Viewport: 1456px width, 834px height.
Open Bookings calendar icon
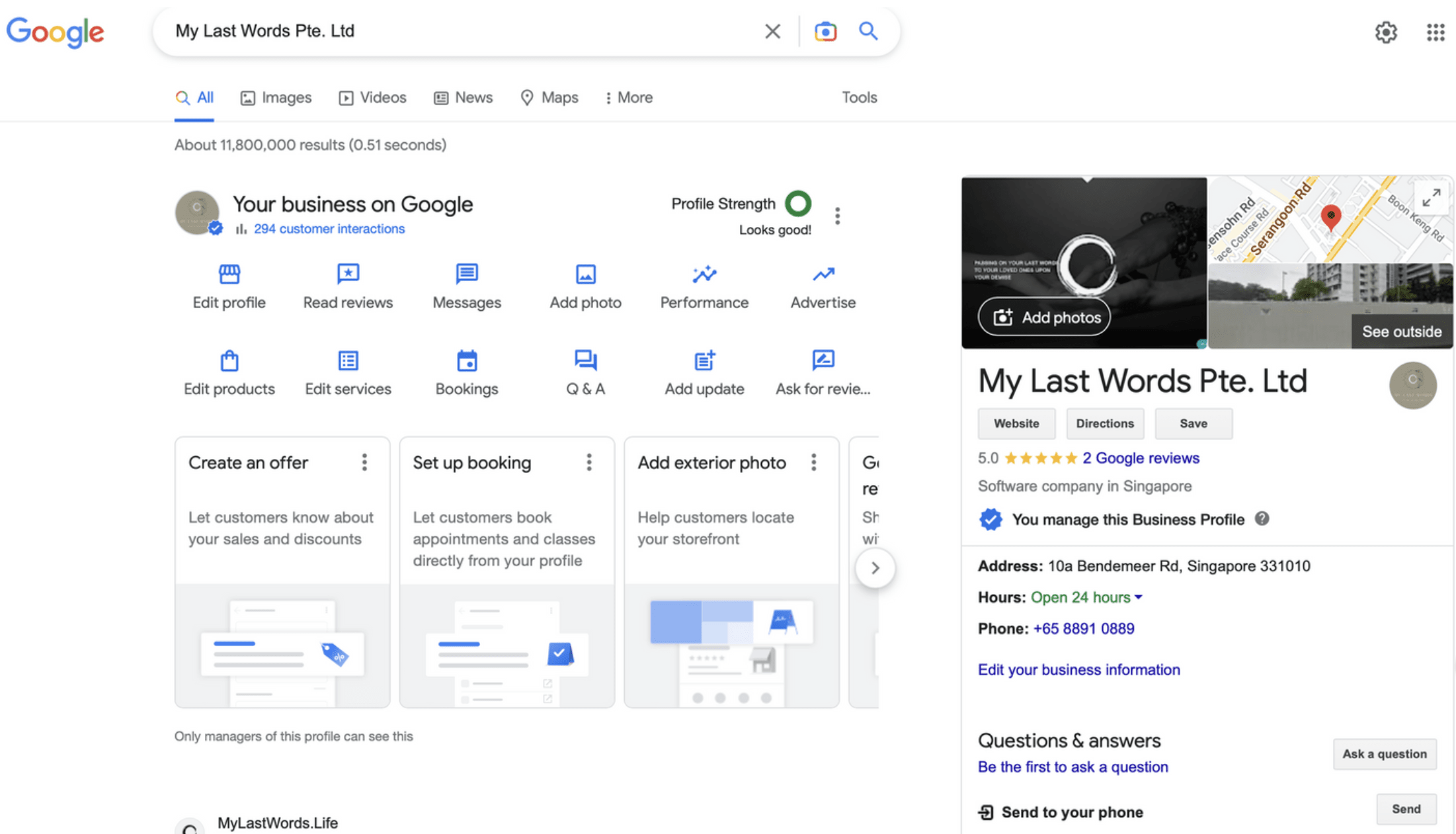pos(467,360)
